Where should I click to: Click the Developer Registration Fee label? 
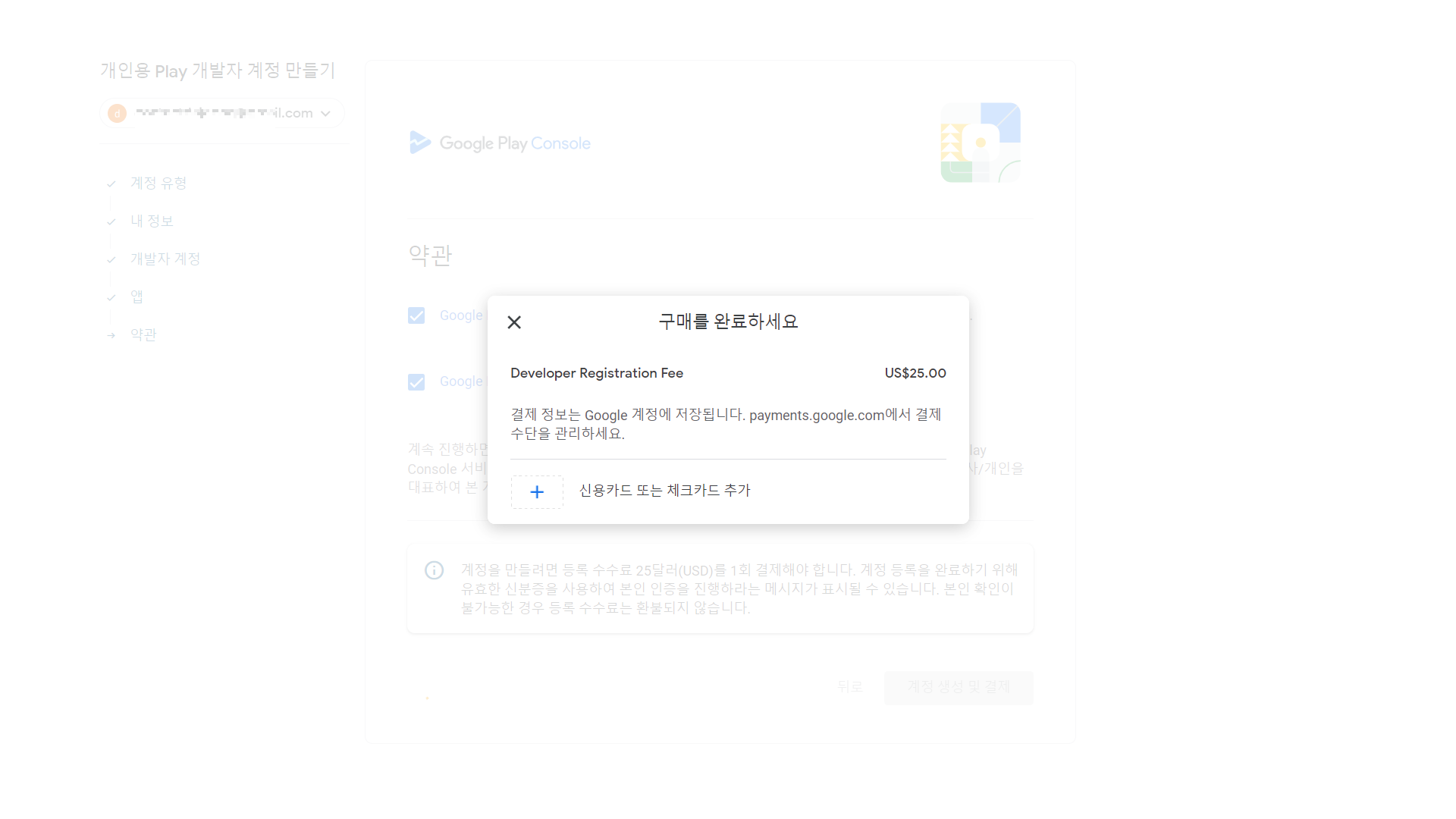pyautogui.click(x=597, y=373)
